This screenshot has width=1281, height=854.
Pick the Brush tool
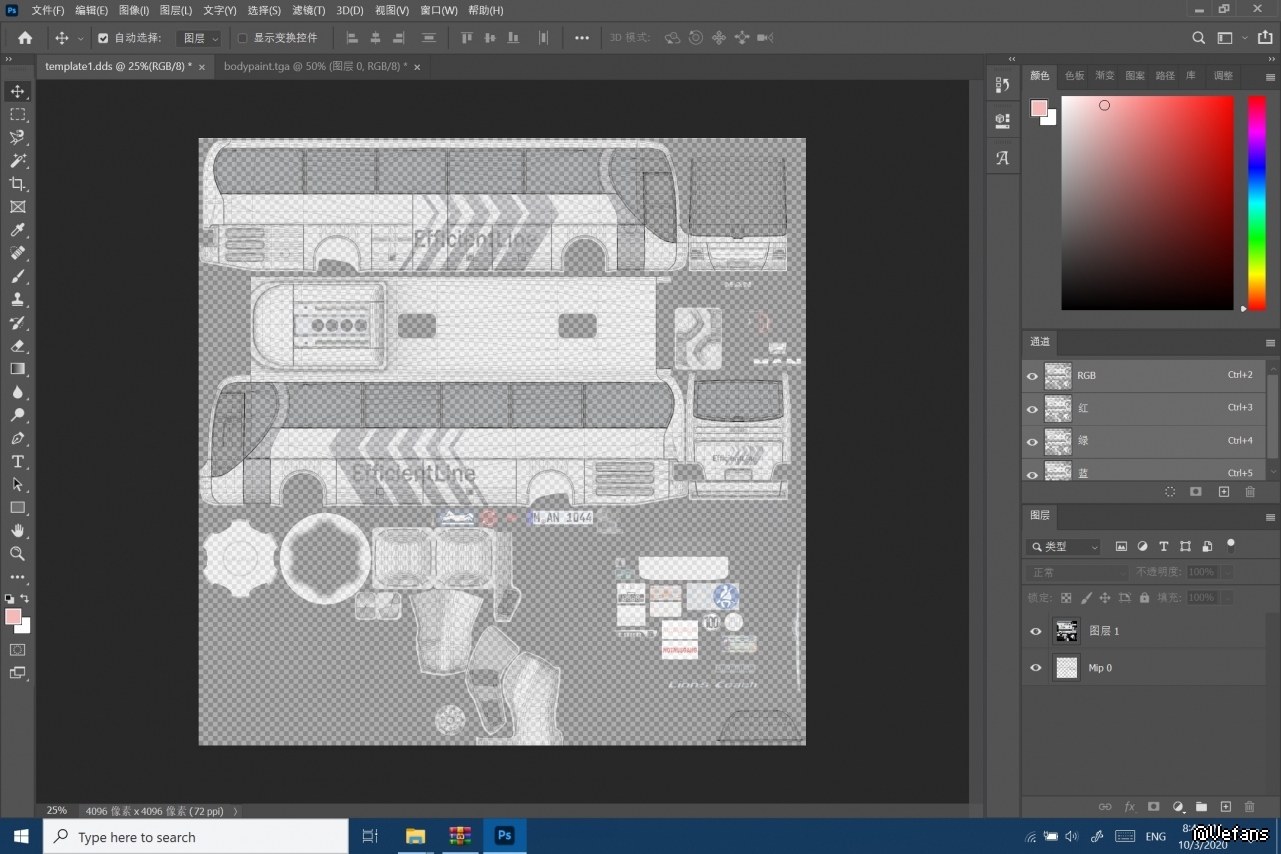tap(17, 277)
